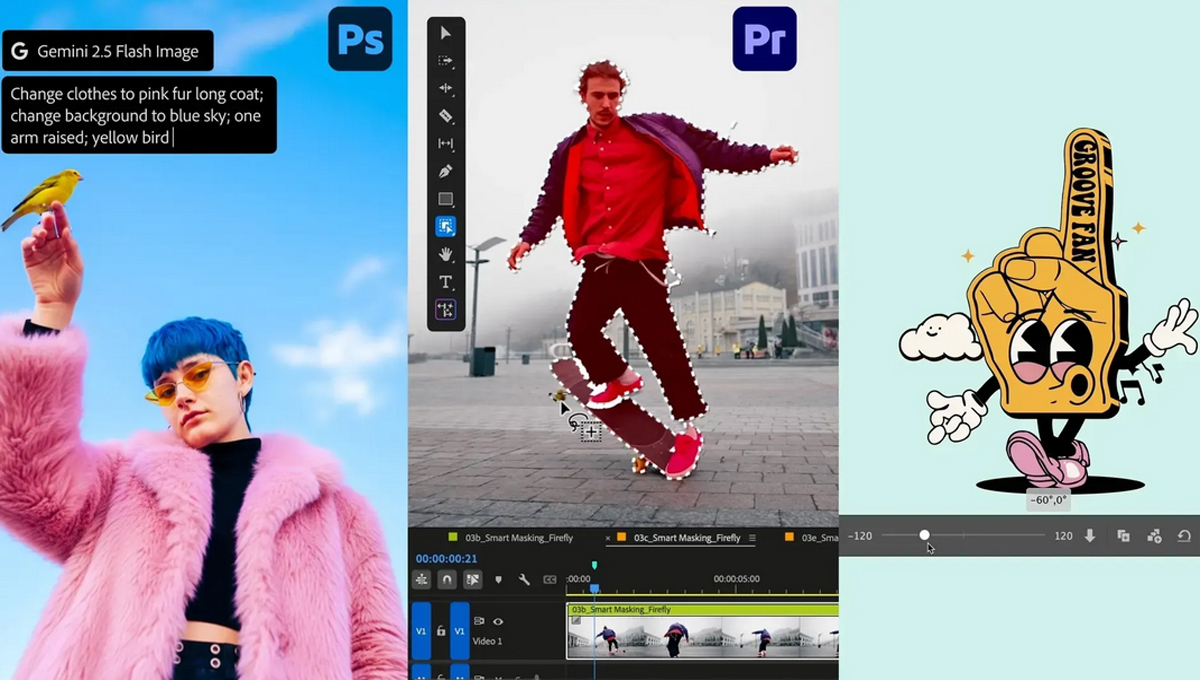The height and width of the screenshot is (680, 1200).
Task: Activate the Rectangle shape tool
Action: pos(446,199)
